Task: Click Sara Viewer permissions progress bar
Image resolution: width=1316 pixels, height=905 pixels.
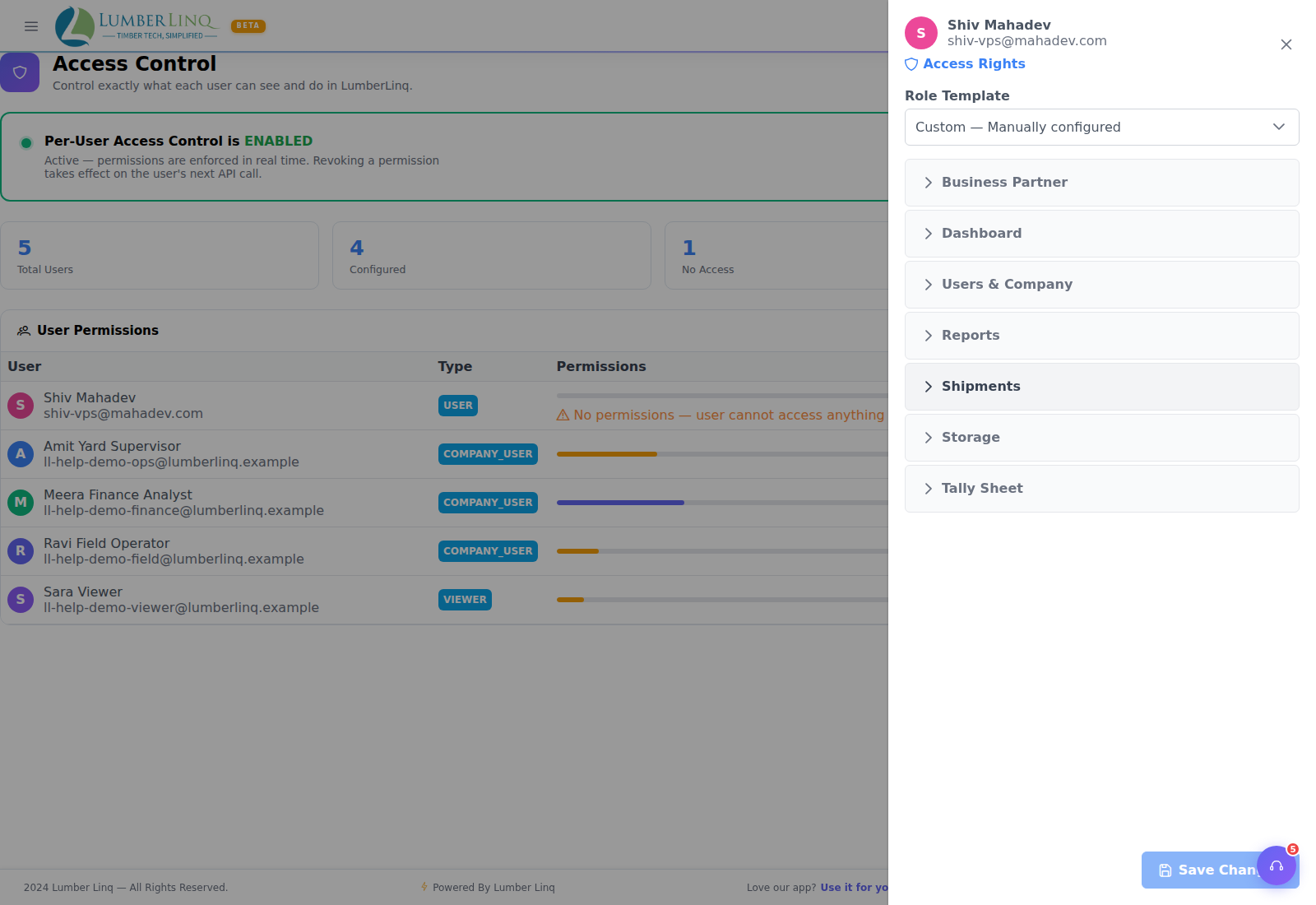Action: tap(722, 600)
